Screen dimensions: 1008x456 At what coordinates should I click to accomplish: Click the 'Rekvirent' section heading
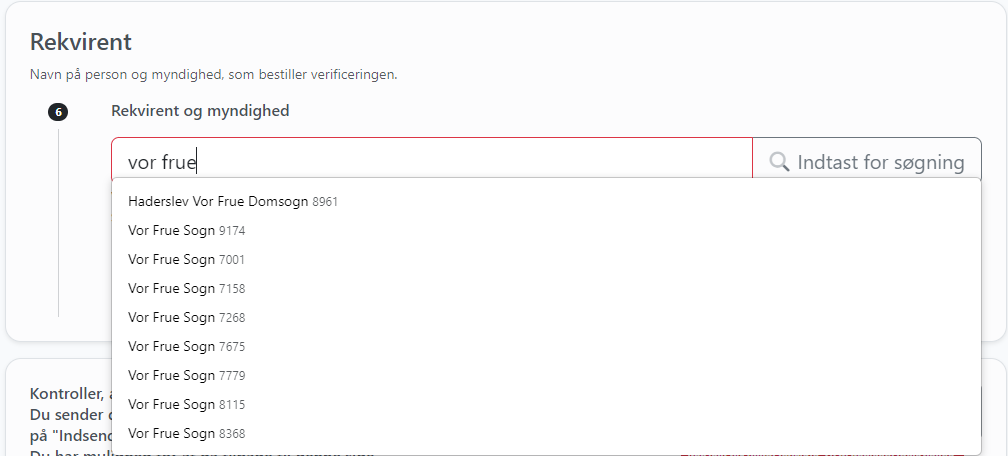pyautogui.click(x=81, y=42)
